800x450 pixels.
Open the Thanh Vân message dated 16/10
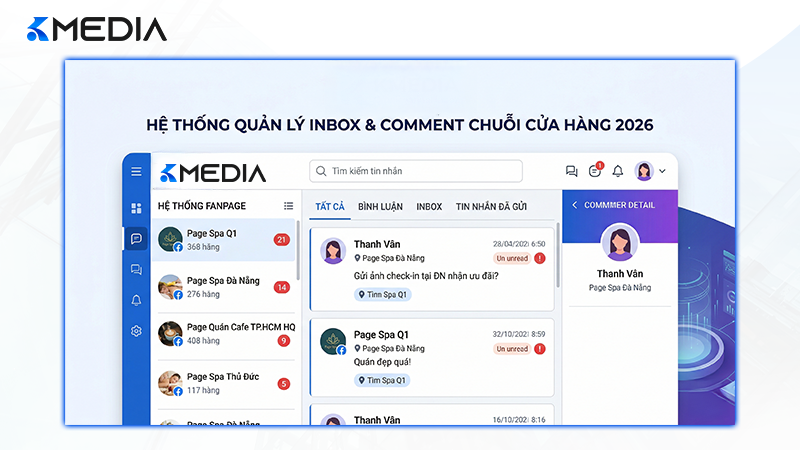[432, 415]
